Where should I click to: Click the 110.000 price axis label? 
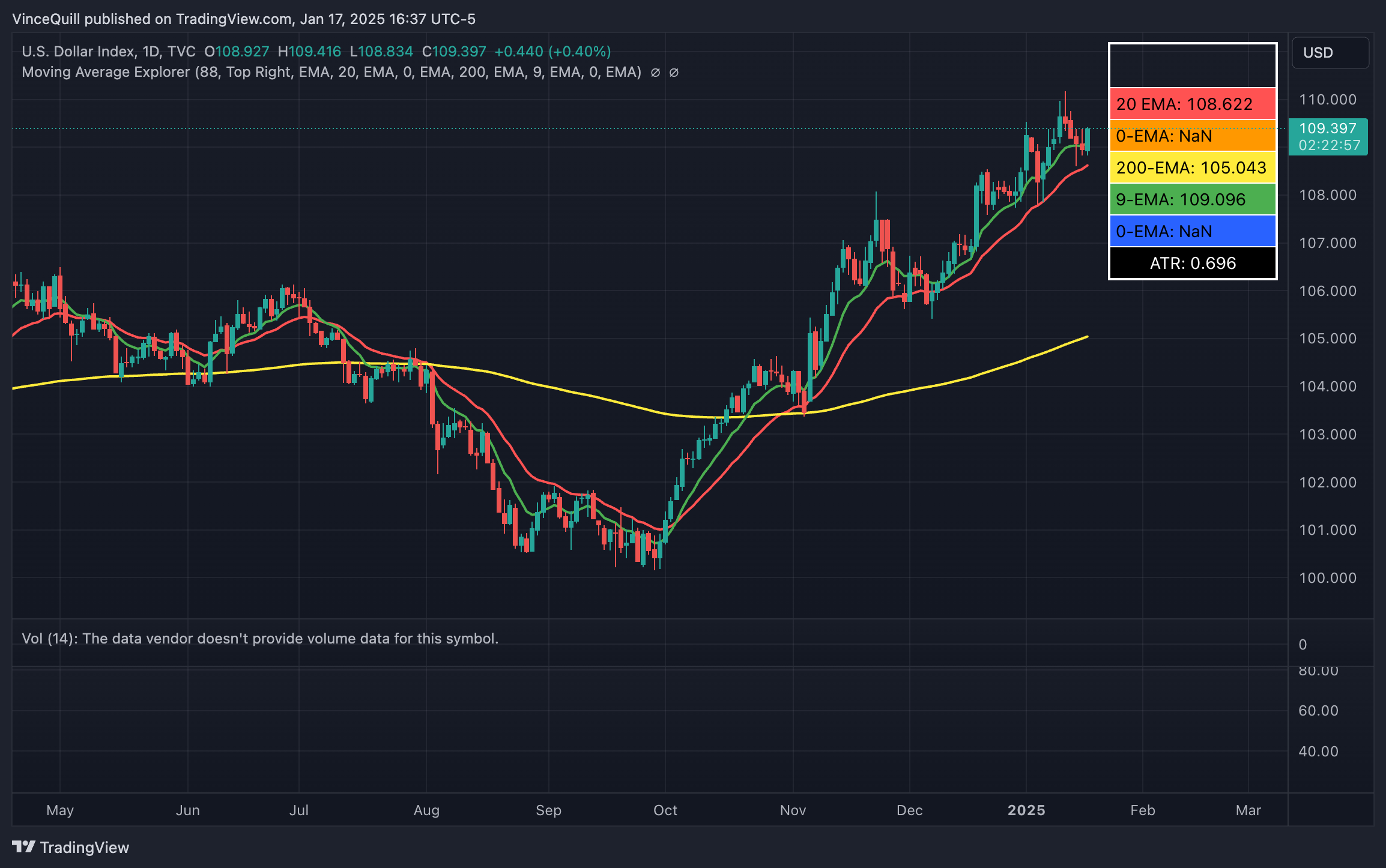coord(1327,100)
